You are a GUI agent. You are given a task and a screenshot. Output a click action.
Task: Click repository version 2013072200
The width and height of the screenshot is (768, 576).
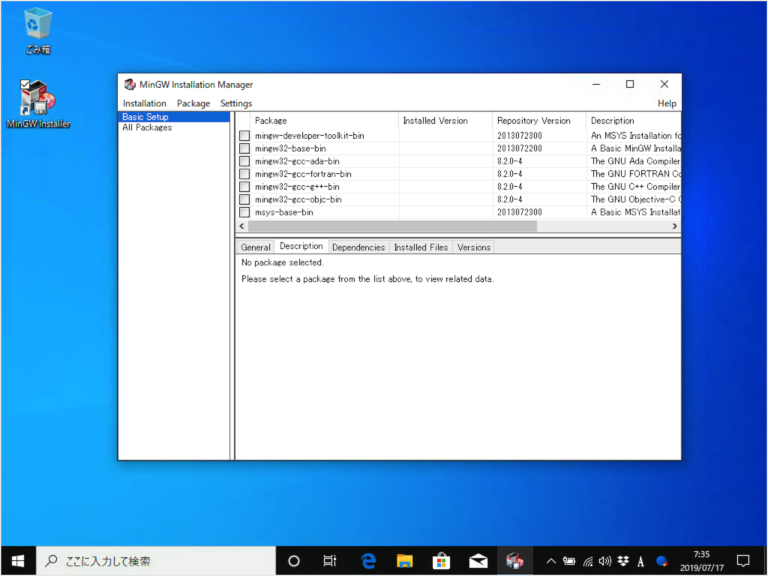pos(520,148)
